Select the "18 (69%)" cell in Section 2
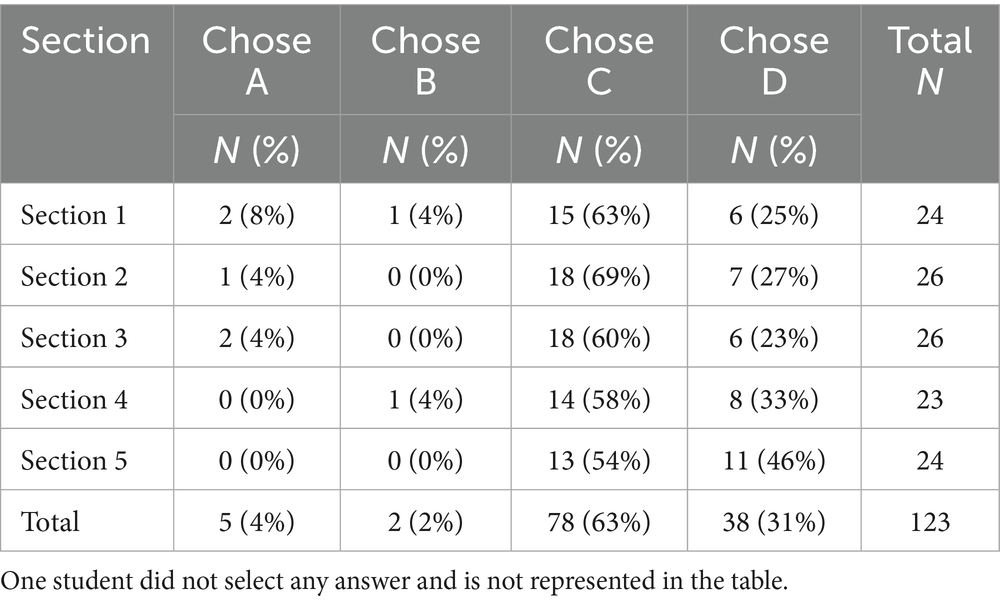 [x=599, y=277]
